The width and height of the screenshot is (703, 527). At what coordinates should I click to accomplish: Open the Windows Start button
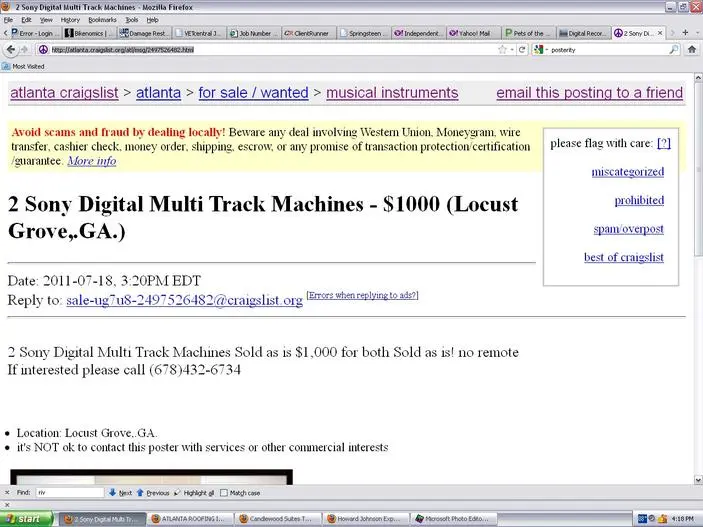[26, 519]
